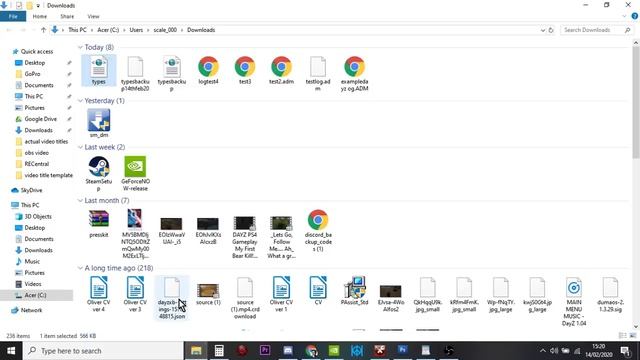Open GoPro folder in Quick access
The width and height of the screenshot is (640, 360).
click(32, 74)
